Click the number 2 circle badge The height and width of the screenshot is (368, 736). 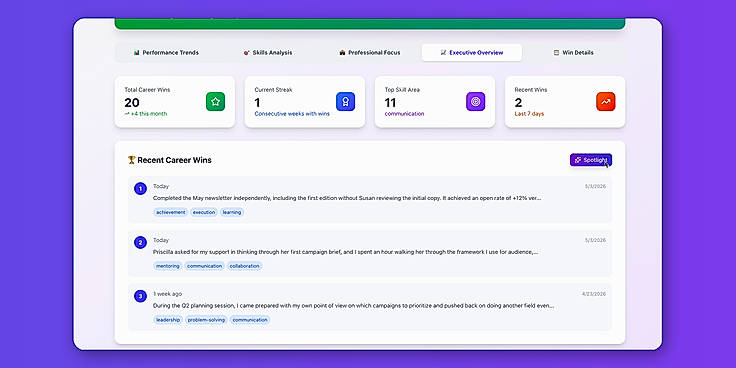tap(140, 243)
